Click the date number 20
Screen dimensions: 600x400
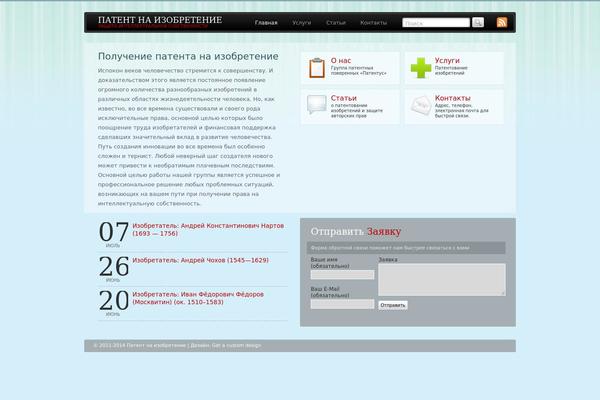pyautogui.click(x=114, y=300)
